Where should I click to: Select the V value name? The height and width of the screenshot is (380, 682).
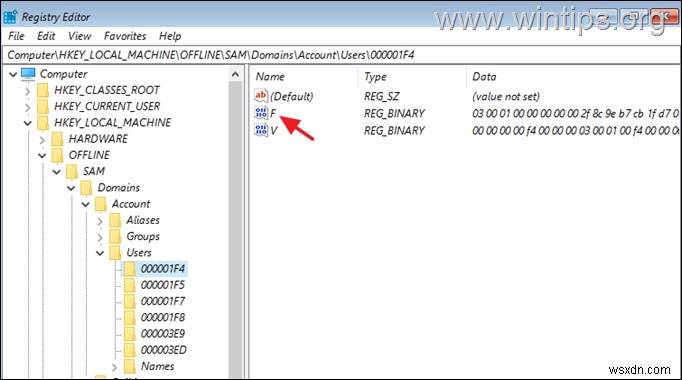pyautogui.click(x=274, y=130)
